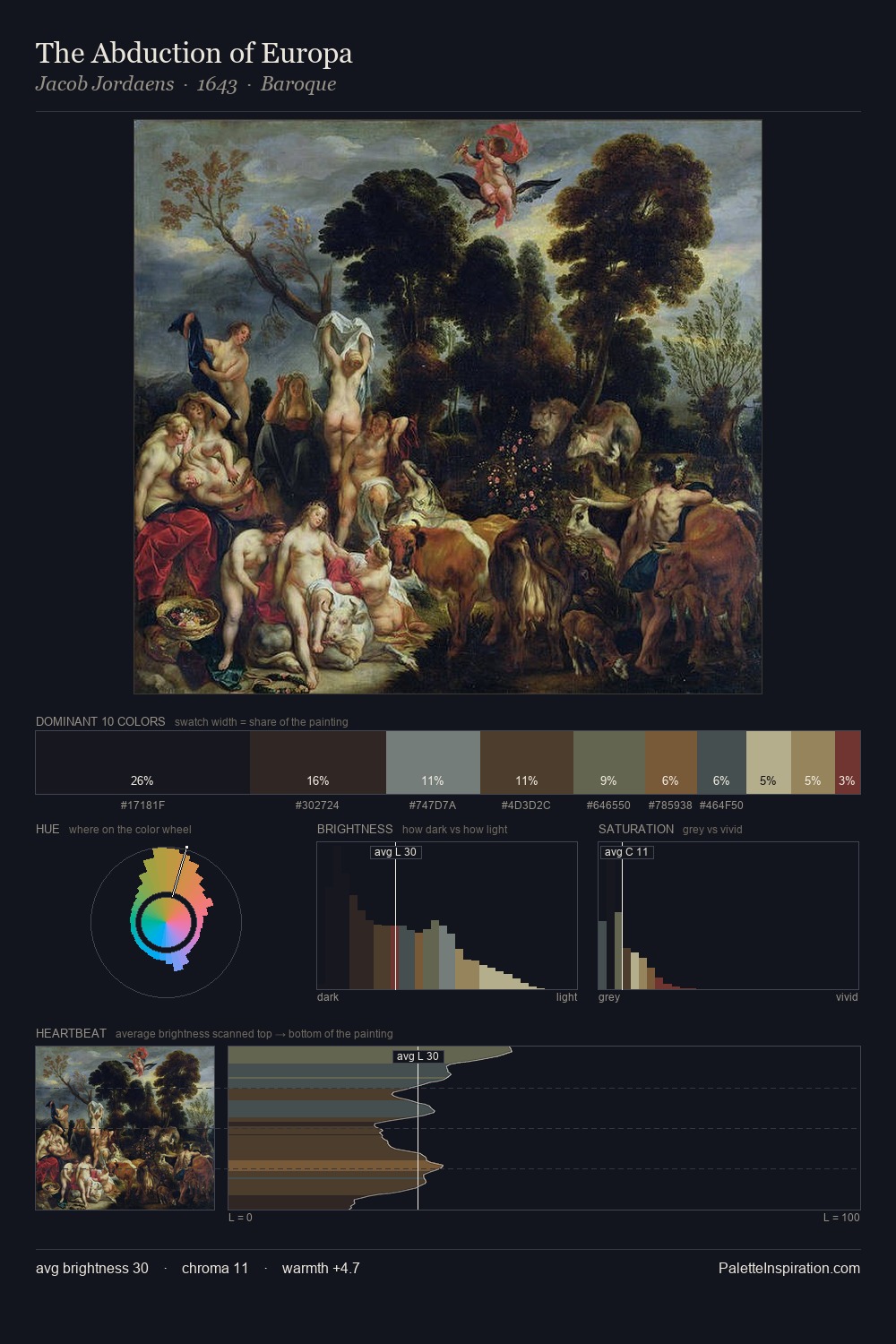Viewport: 896px width, 1344px height.
Task: Click the first 5% pale beige swatch
Action: coord(769,762)
